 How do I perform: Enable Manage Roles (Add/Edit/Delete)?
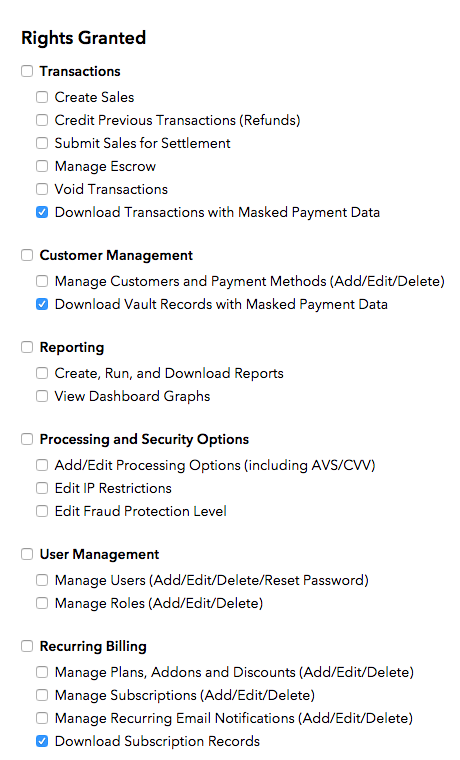[x=42, y=603]
